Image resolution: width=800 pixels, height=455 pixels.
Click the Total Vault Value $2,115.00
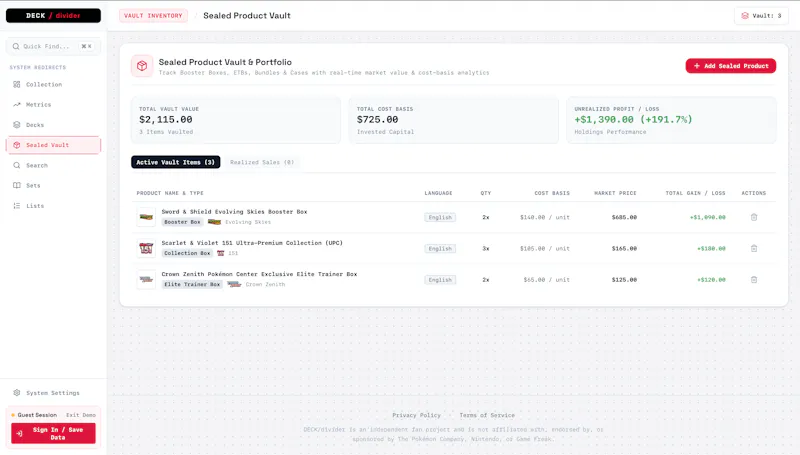166,119
